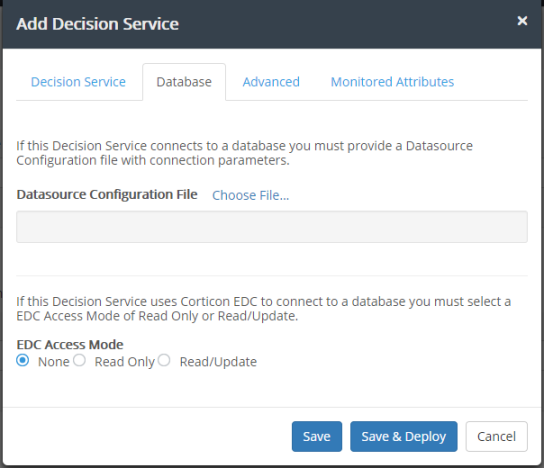Cancel adding the decision service
This screenshot has width=544, height=468.
tap(496, 436)
